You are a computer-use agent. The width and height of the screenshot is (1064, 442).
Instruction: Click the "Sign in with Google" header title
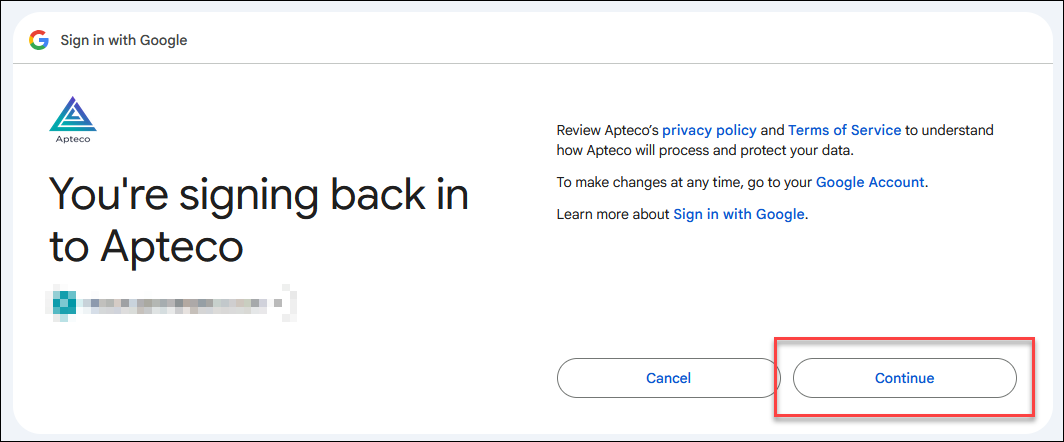[x=124, y=40]
